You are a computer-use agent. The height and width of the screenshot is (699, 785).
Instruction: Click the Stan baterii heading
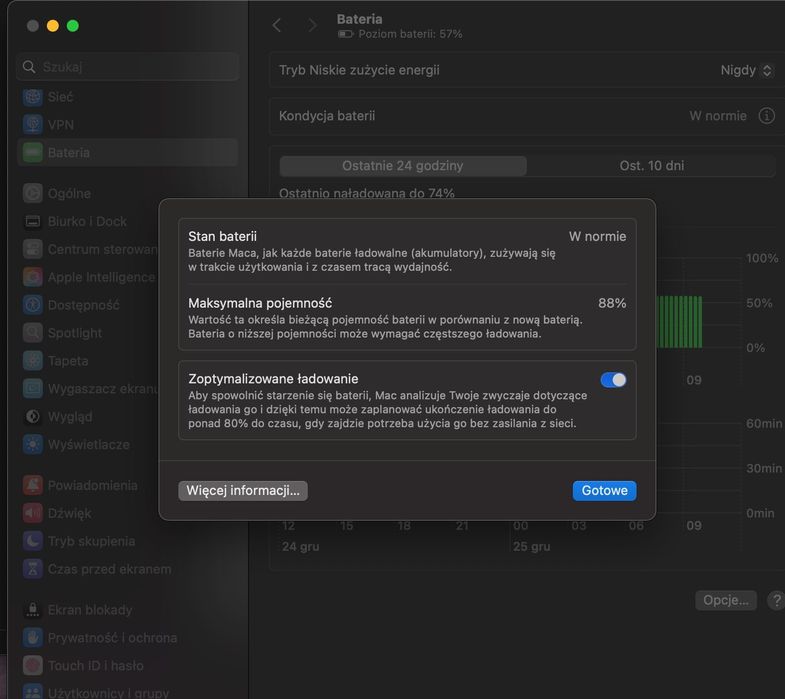222,236
